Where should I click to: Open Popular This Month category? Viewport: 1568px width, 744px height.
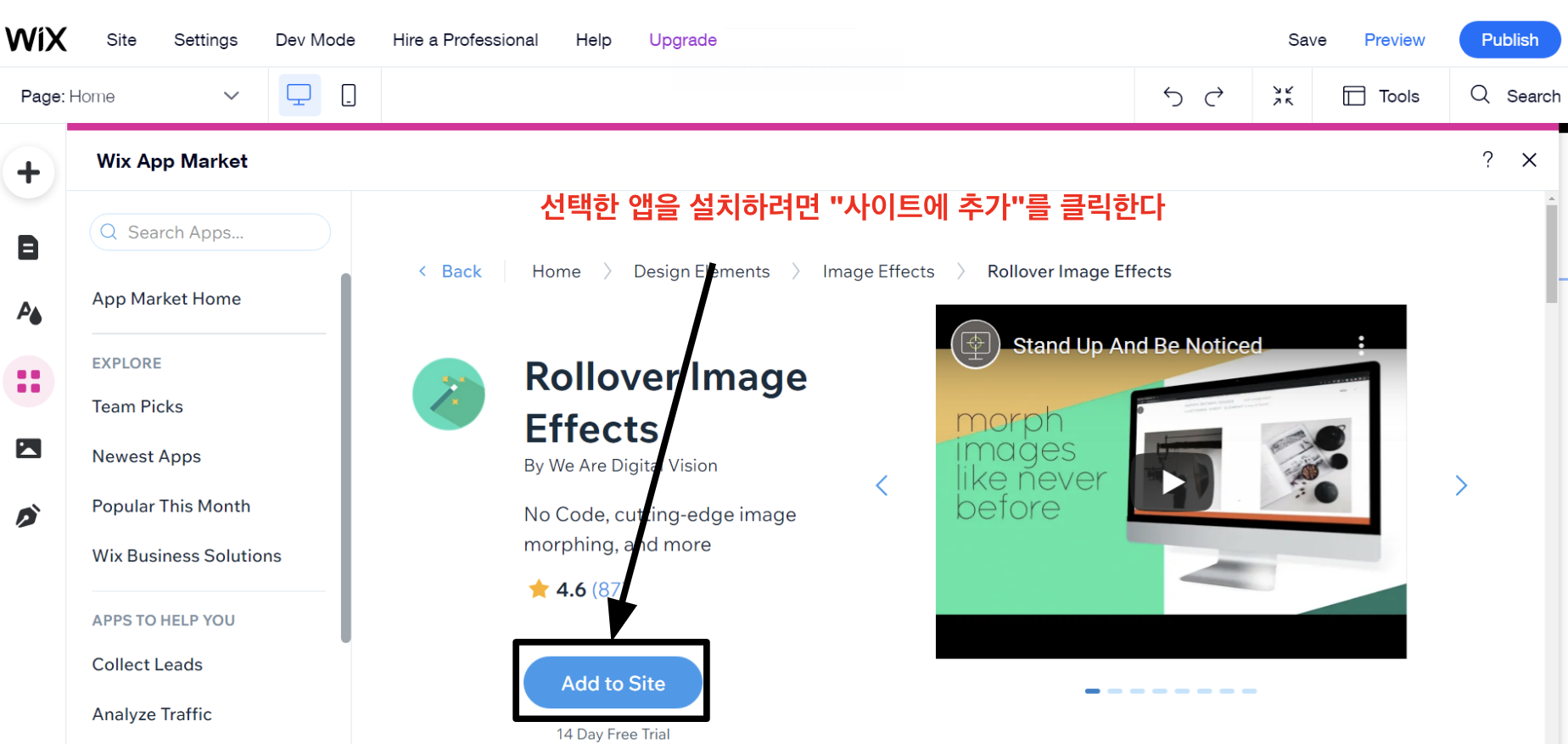(x=171, y=506)
